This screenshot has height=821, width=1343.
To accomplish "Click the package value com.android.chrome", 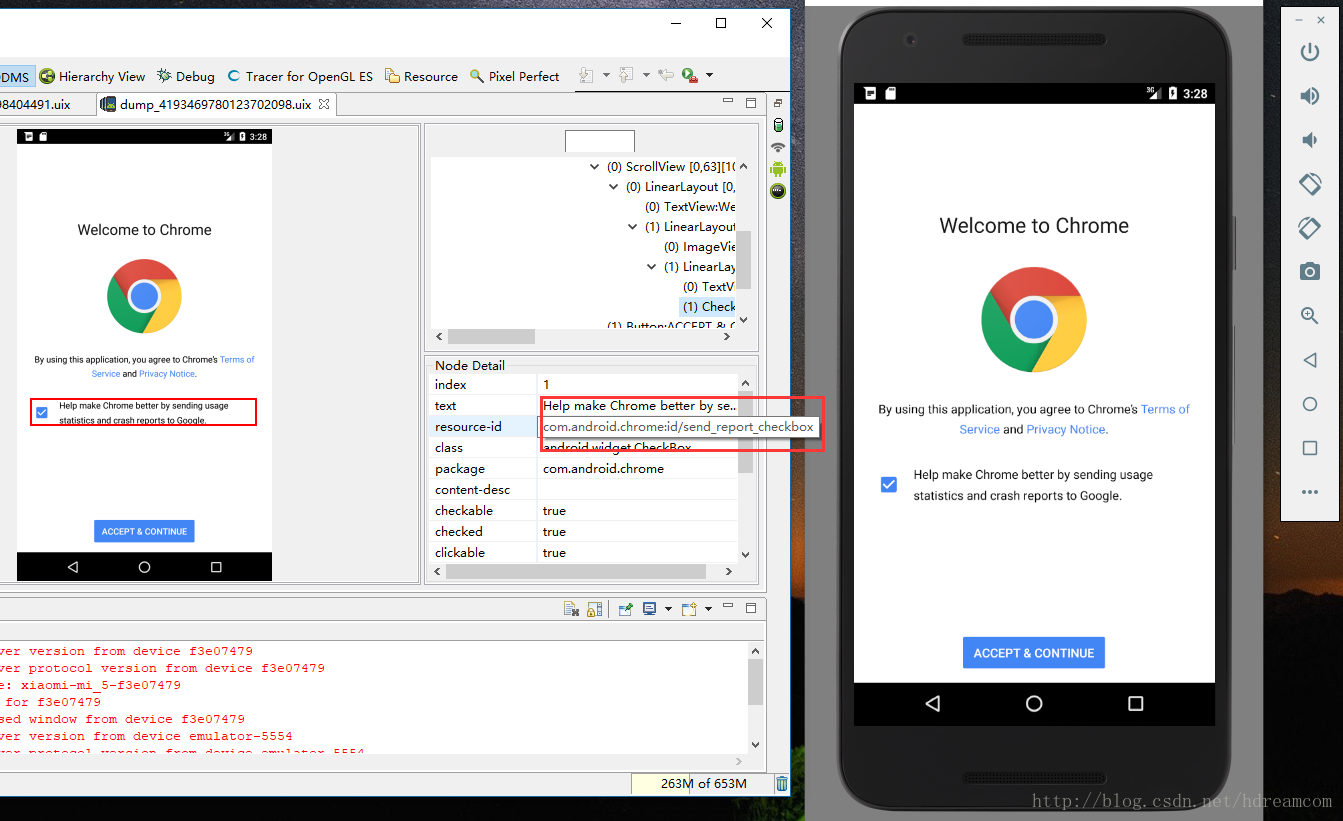I will point(603,469).
